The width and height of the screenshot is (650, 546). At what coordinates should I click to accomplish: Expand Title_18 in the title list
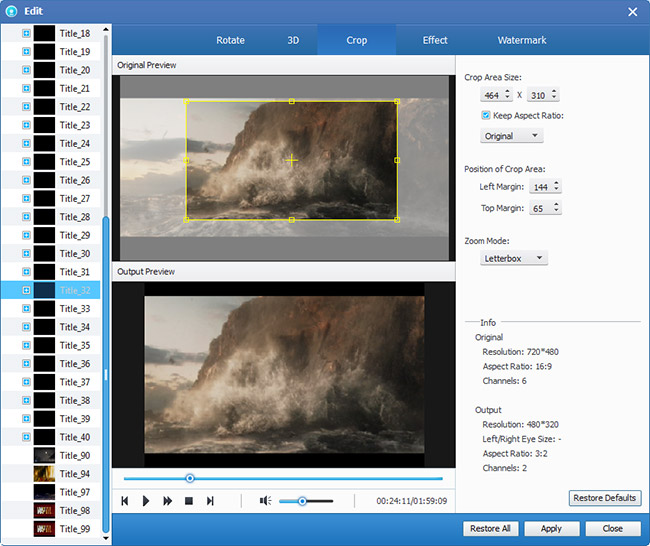pos(26,33)
